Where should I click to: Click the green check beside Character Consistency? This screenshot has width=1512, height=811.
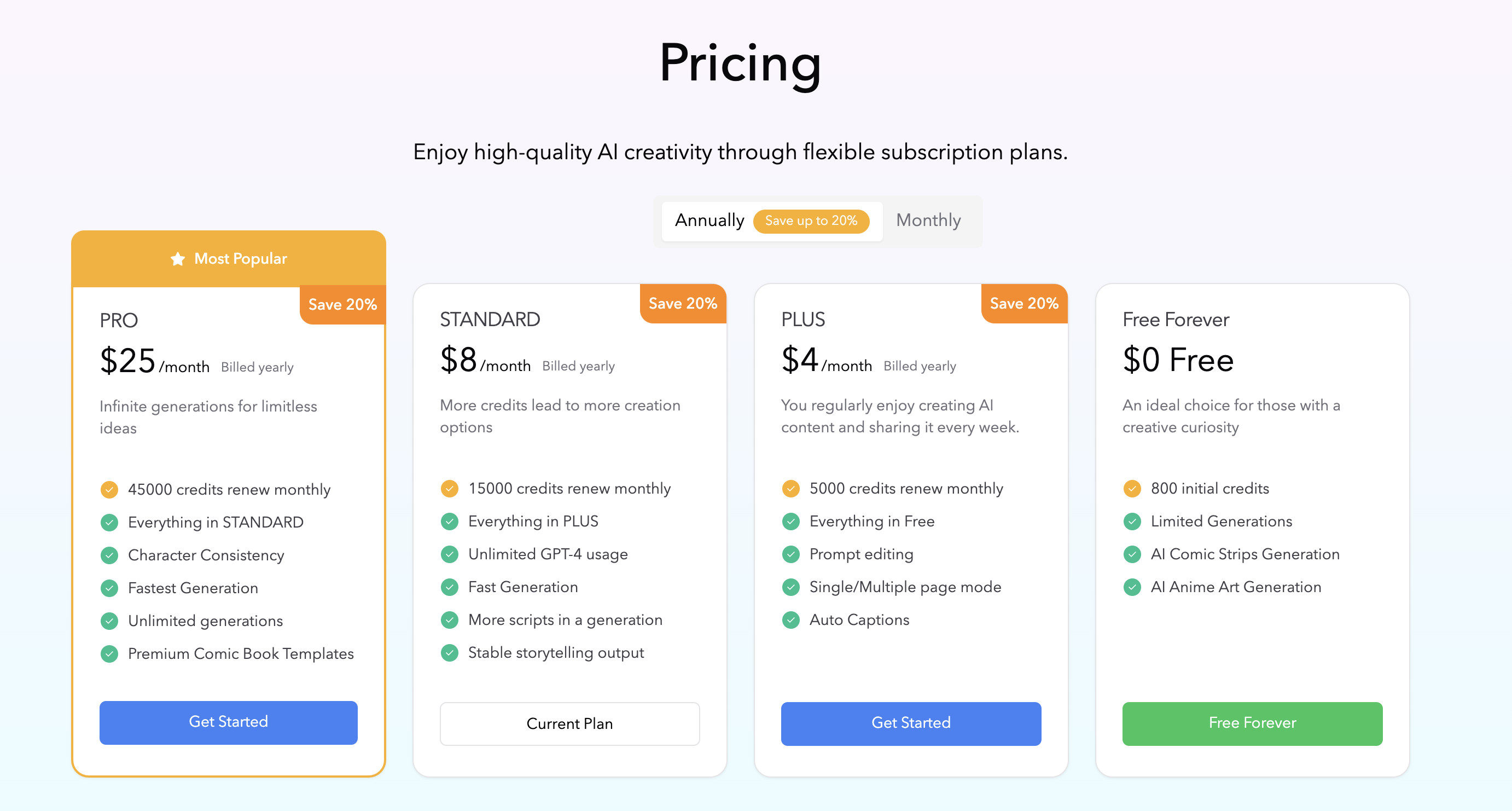tap(109, 555)
